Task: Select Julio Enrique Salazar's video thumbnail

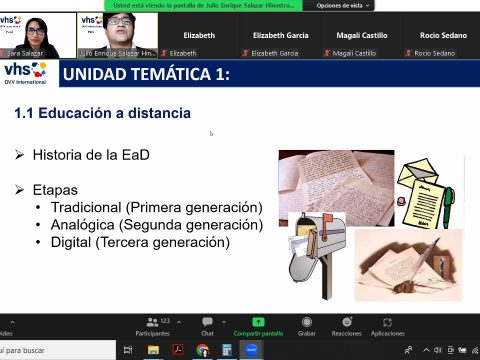Action: click(117, 35)
